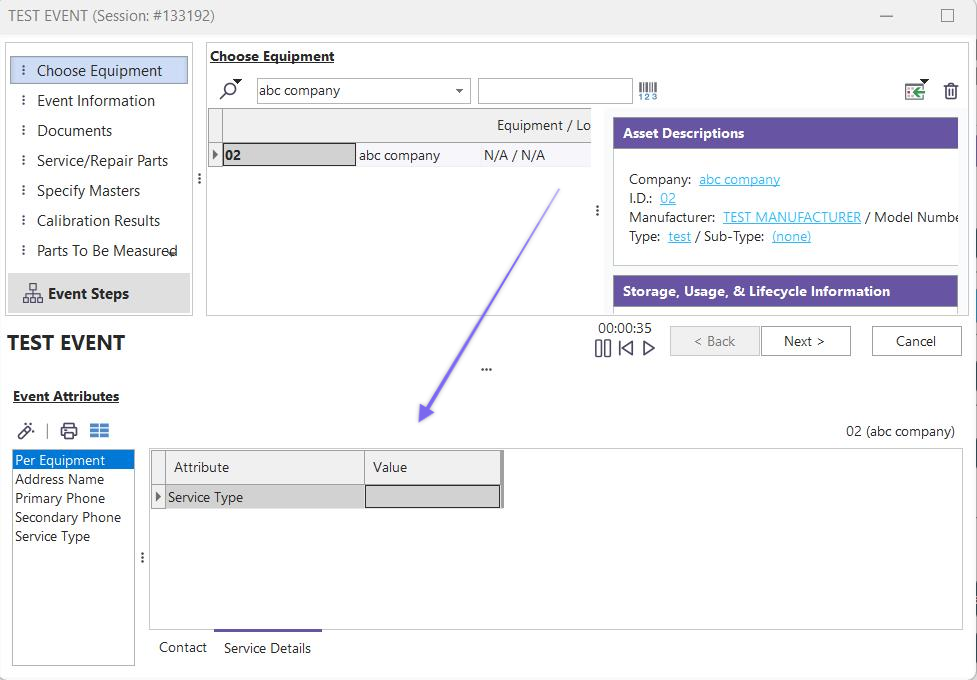Click the magic wand icon under Event Attributes
The width and height of the screenshot is (977, 680).
pos(26,431)
